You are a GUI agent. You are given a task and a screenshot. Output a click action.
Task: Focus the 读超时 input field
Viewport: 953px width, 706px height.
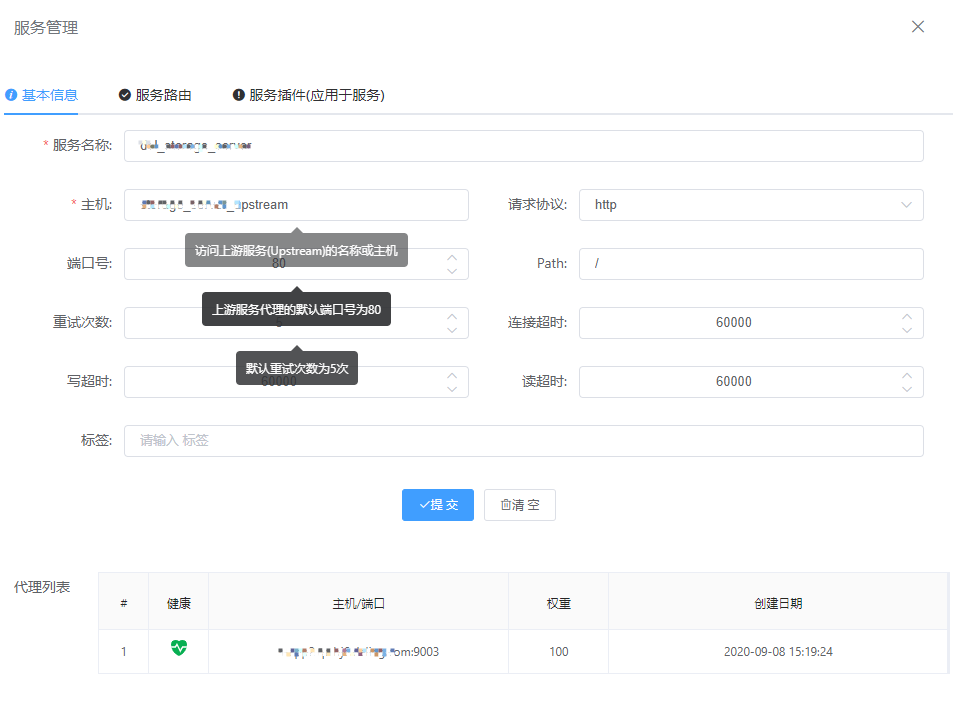(751, 382)
